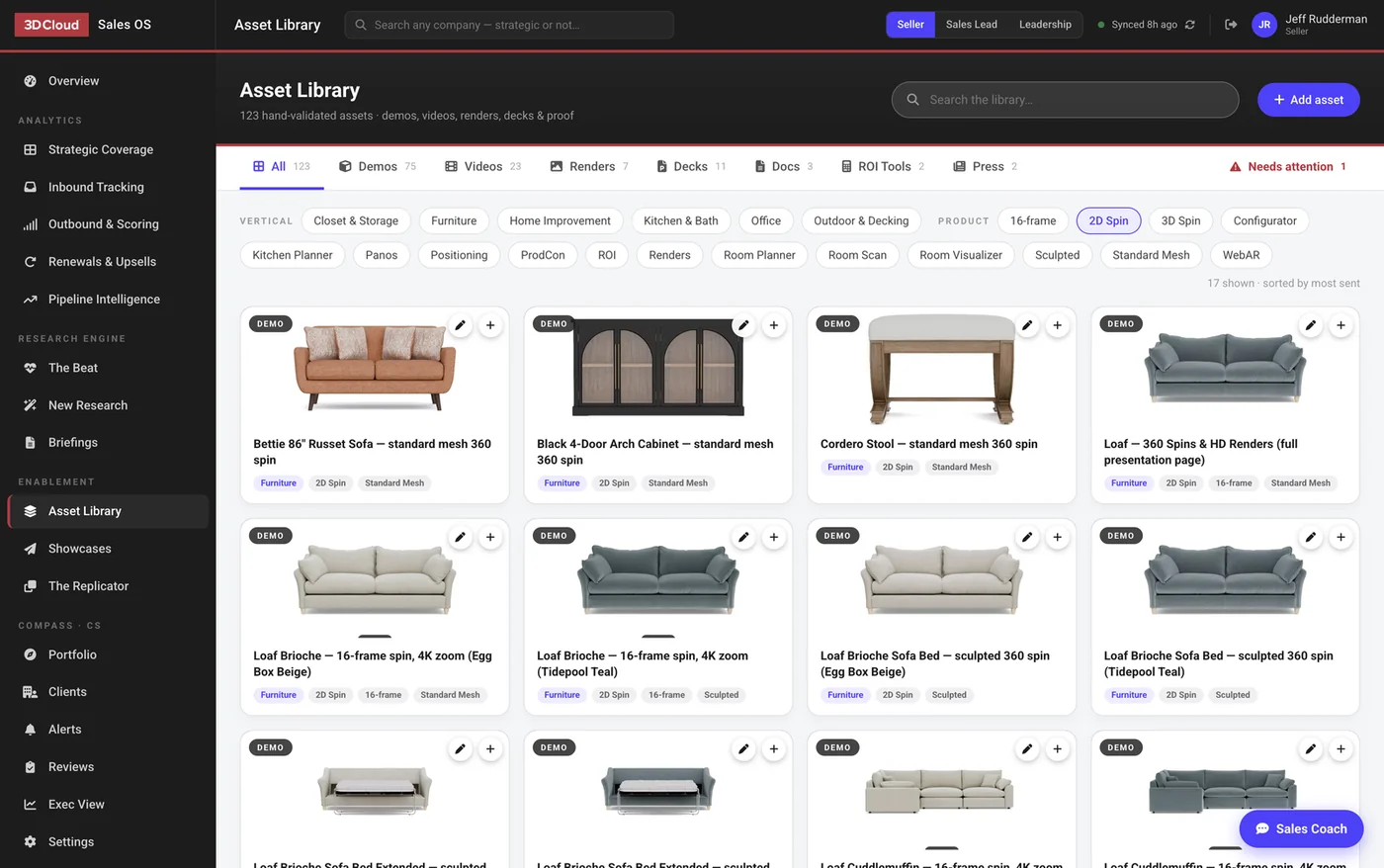This screenshot has height=868, width=1384.
Task: Open Exec View in the sidebar
Action: (x=108, y=805)
